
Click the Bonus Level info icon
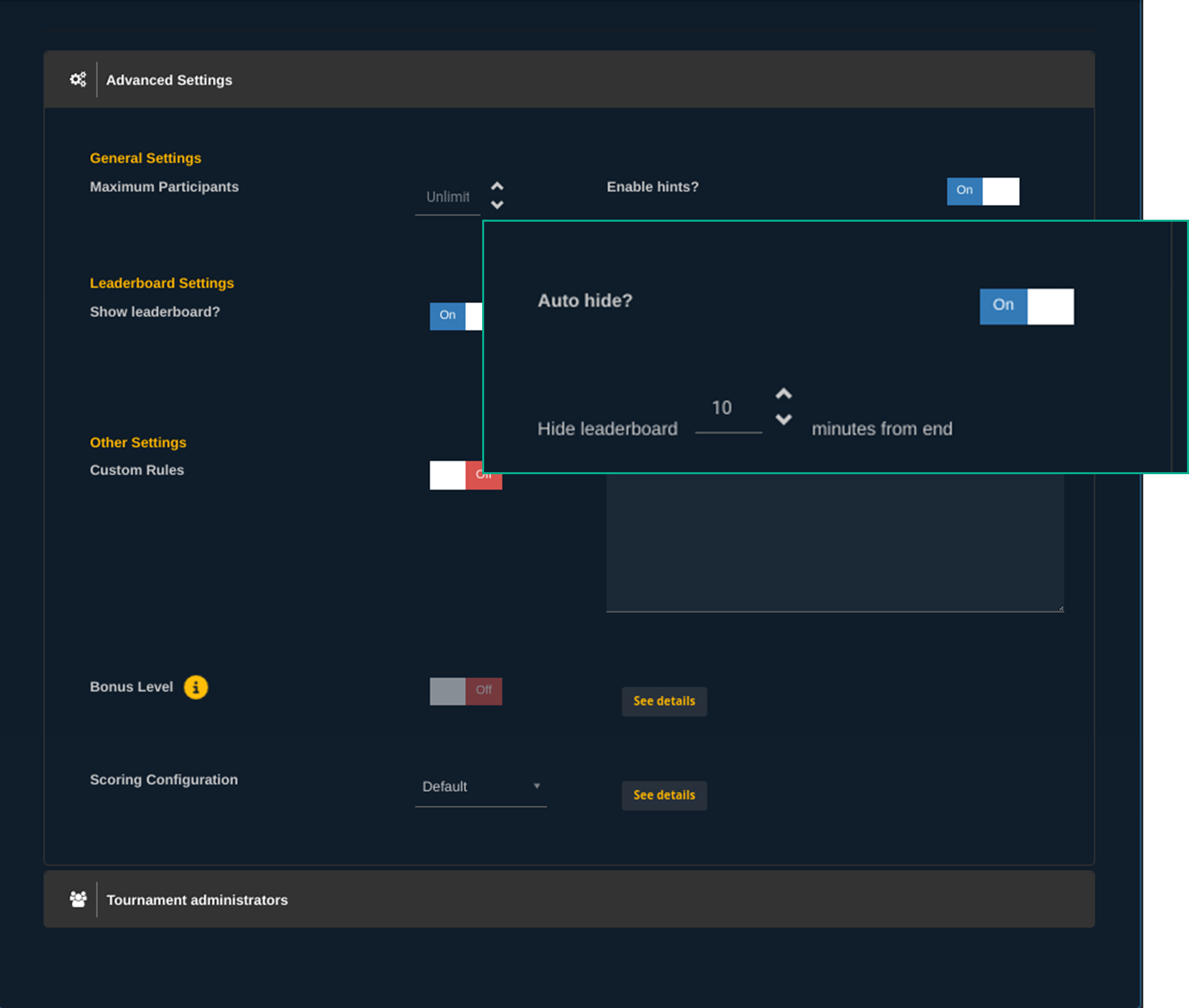pyautogui.click(x=195, y=687)
